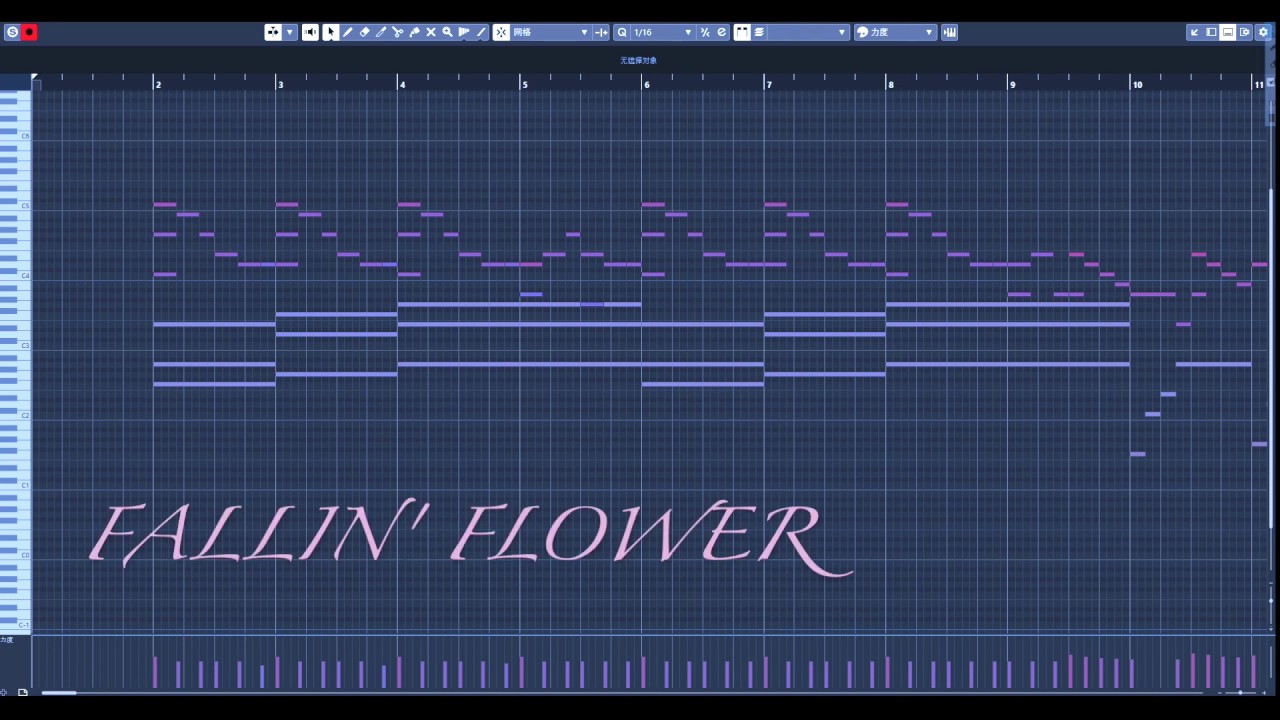This screenshot has width=1280, height=720.
Task: Open the Quantize Panel icon
Action: 721,32
